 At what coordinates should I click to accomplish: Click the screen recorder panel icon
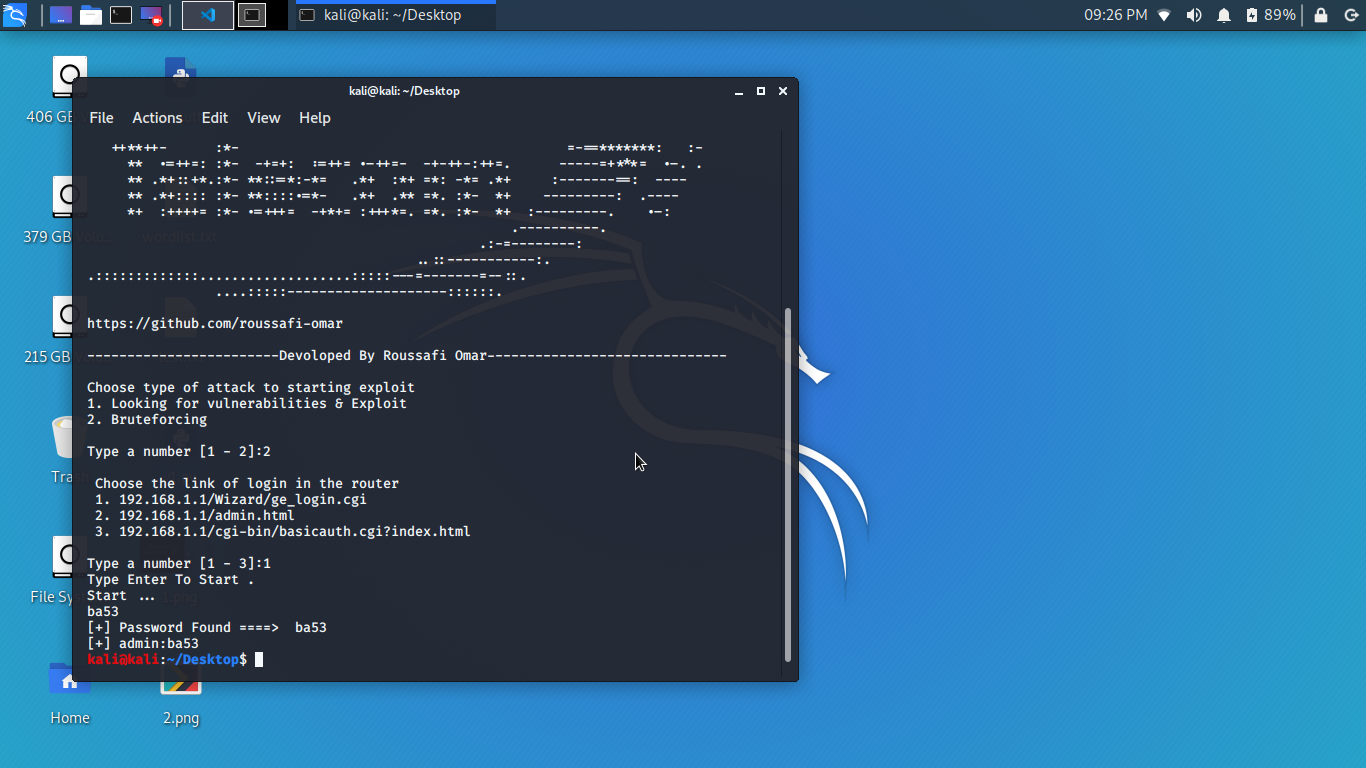click(x=151, y=15)
